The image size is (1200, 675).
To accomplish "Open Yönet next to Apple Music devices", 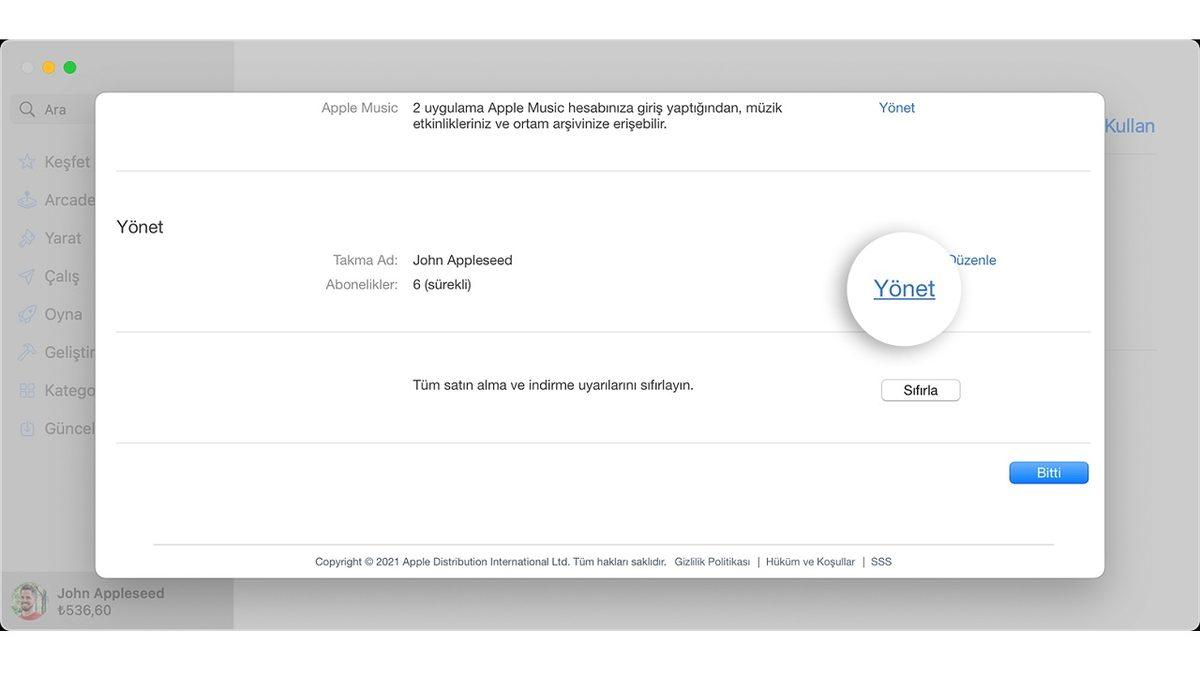I will point(896,107).
